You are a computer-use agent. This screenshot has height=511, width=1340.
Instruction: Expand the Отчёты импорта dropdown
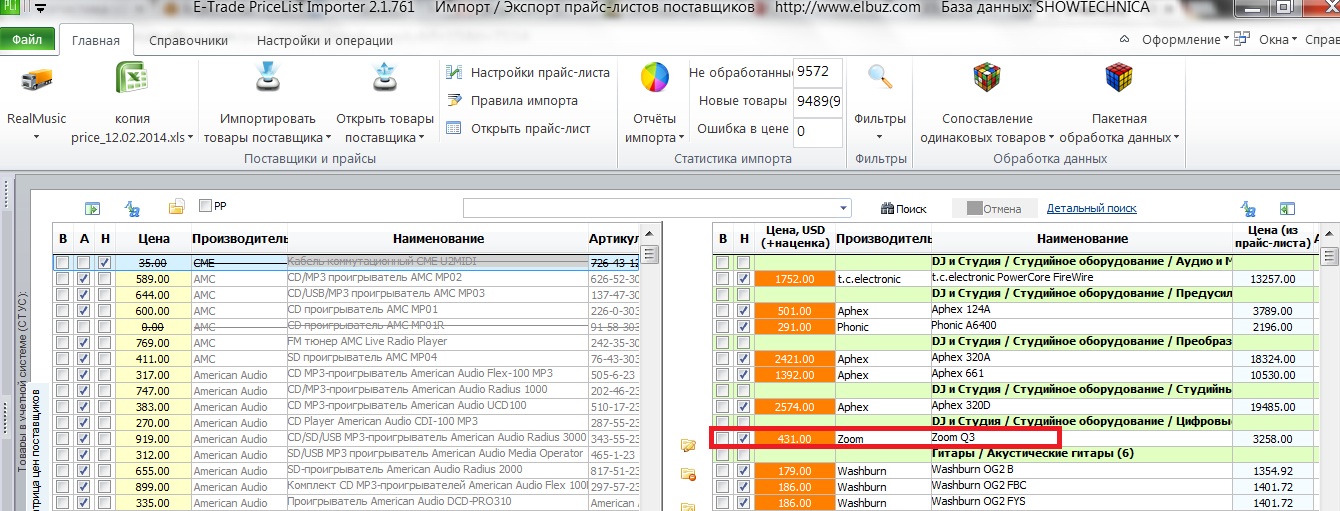682,138
